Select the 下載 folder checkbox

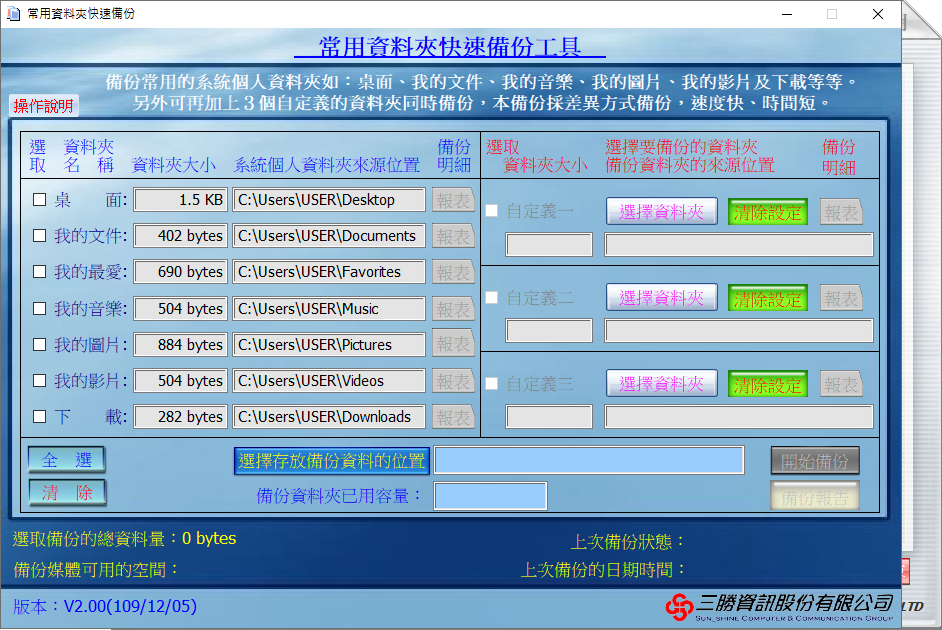(40, 417)
